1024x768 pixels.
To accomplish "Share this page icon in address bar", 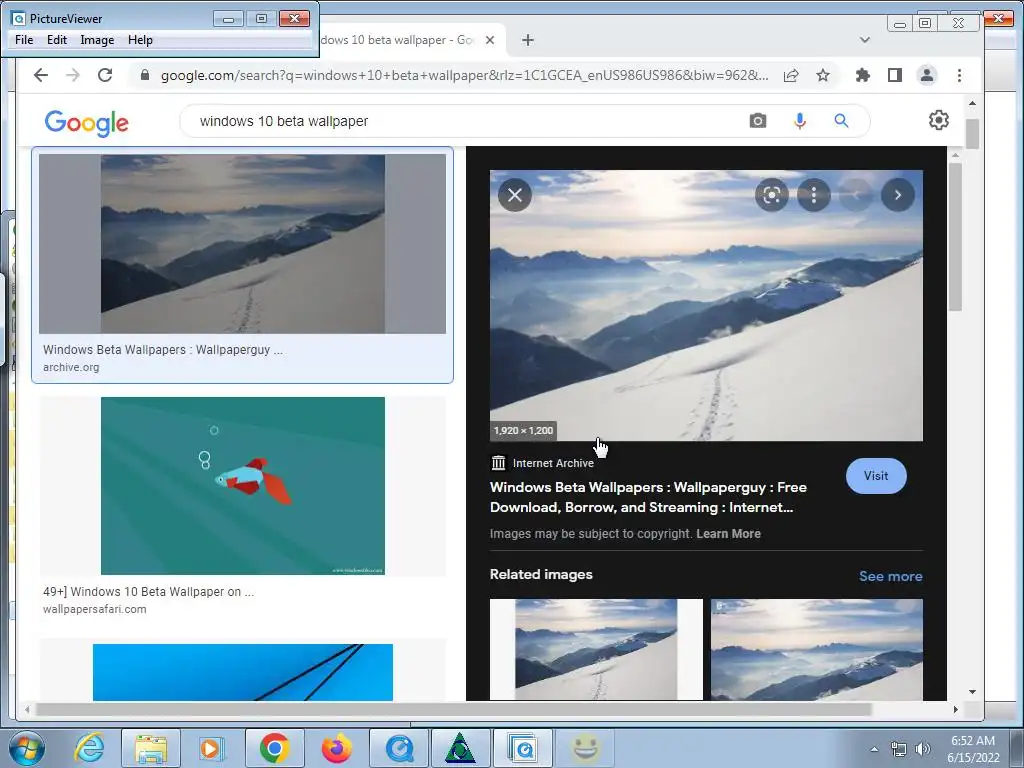I will tap(791, 75).
